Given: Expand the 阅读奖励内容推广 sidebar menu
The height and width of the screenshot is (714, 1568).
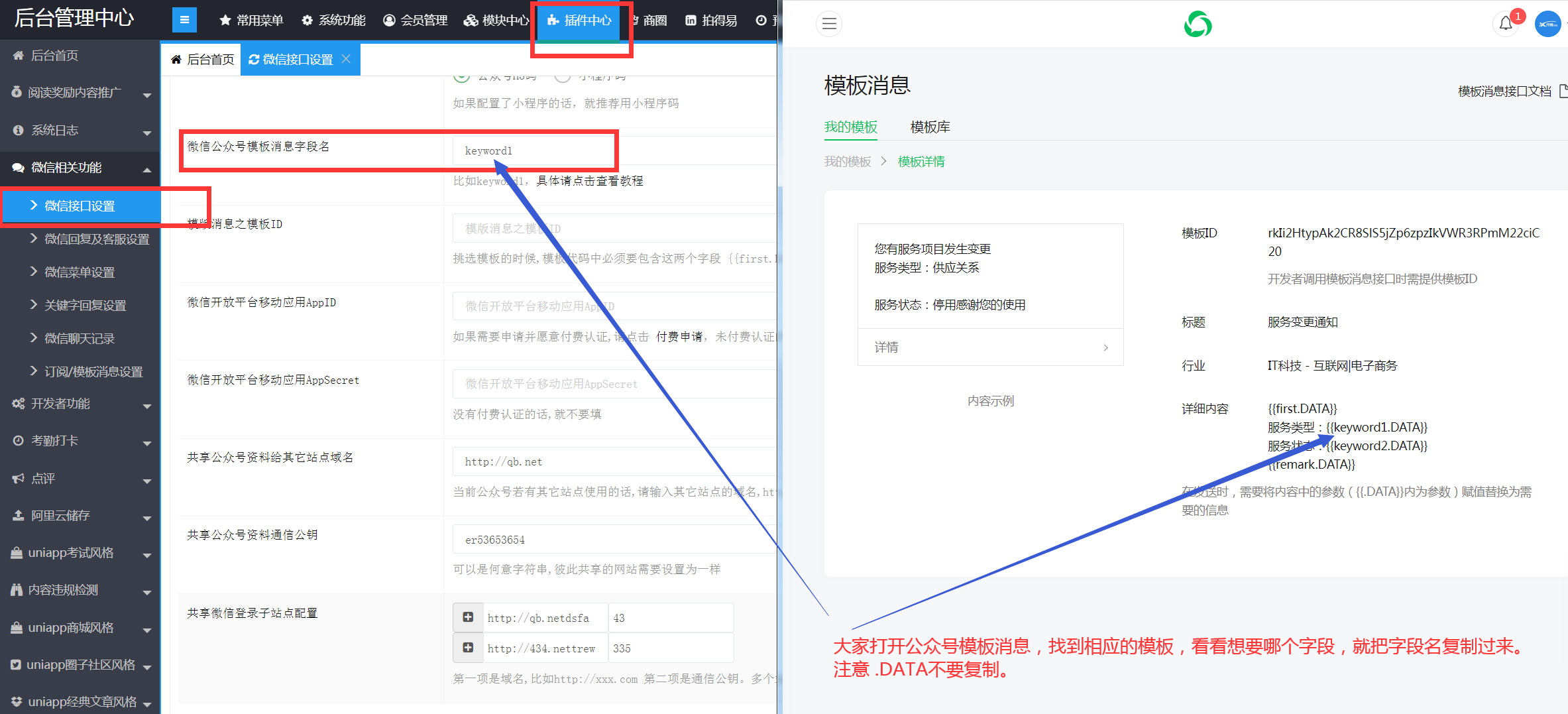Looking at the screenshot, I should pos(80,93).
